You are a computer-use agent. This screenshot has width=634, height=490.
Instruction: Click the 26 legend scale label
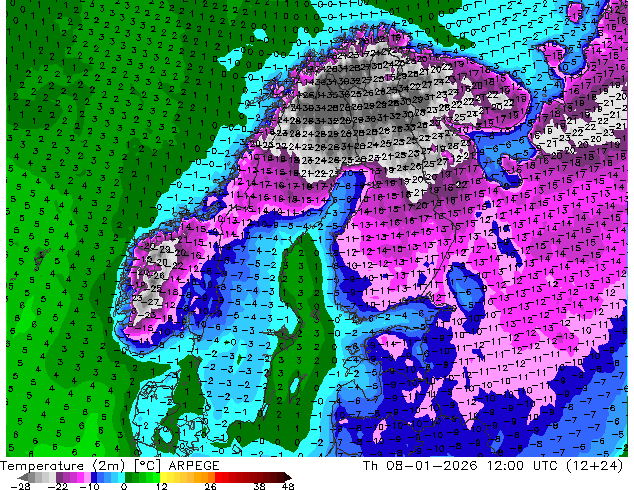click(210, 486)
